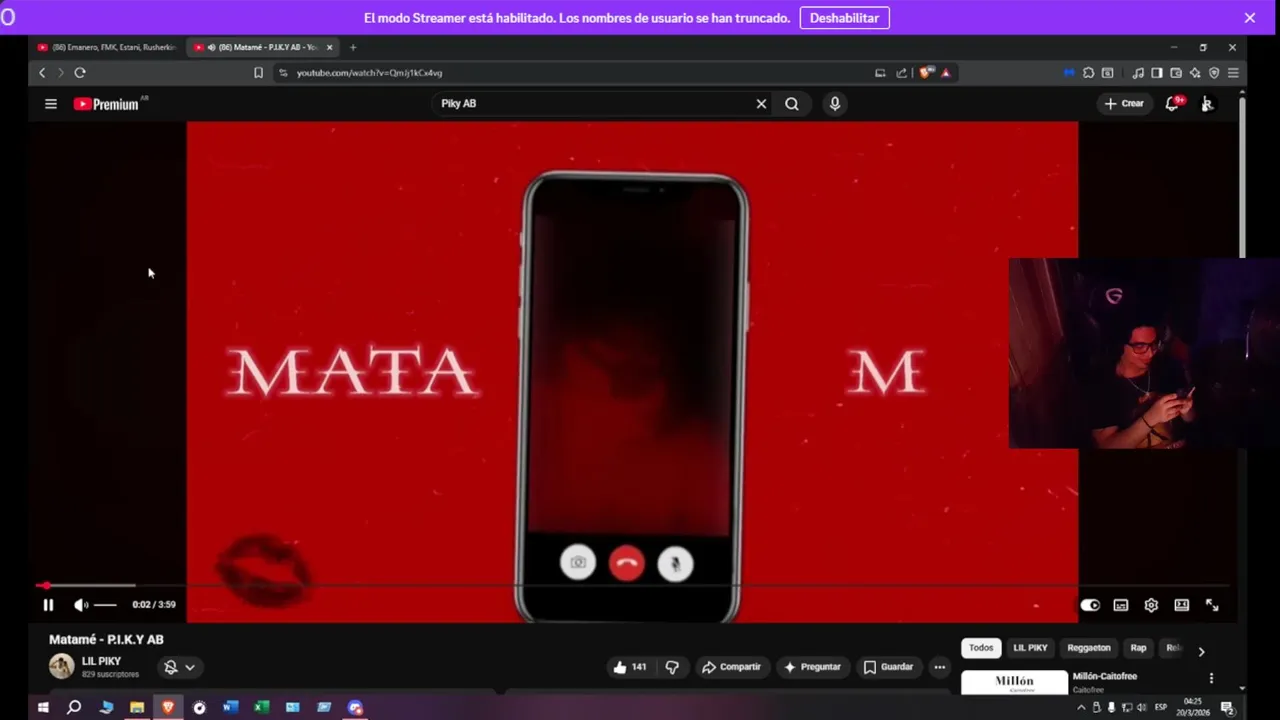Image resolution: width=1280 pixels, height=720 pixels.
Task: Seek along the red video progress bar
Action: [x=635, y=586]
